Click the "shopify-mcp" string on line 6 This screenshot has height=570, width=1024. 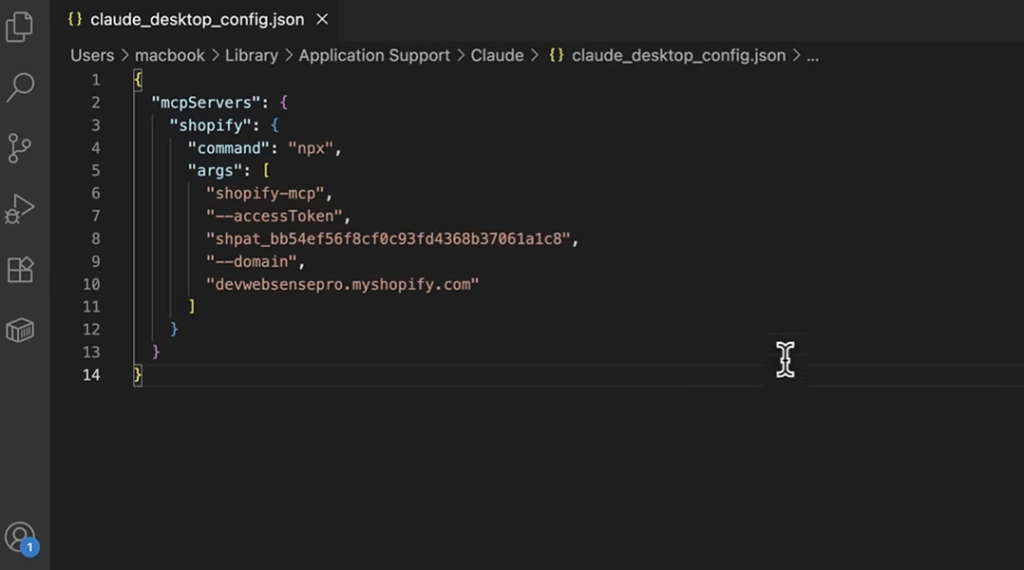pyautogui.click(x=265, y=193)
